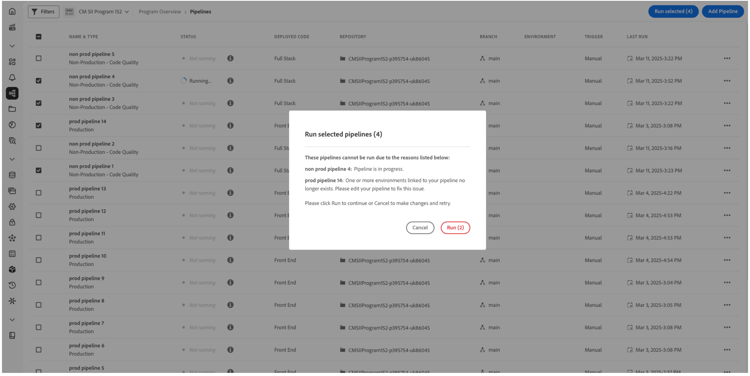Click "Mar 4, 2025-4:22 PM" last run date
This screenshot has width=750, height=376.
(658, 193)
